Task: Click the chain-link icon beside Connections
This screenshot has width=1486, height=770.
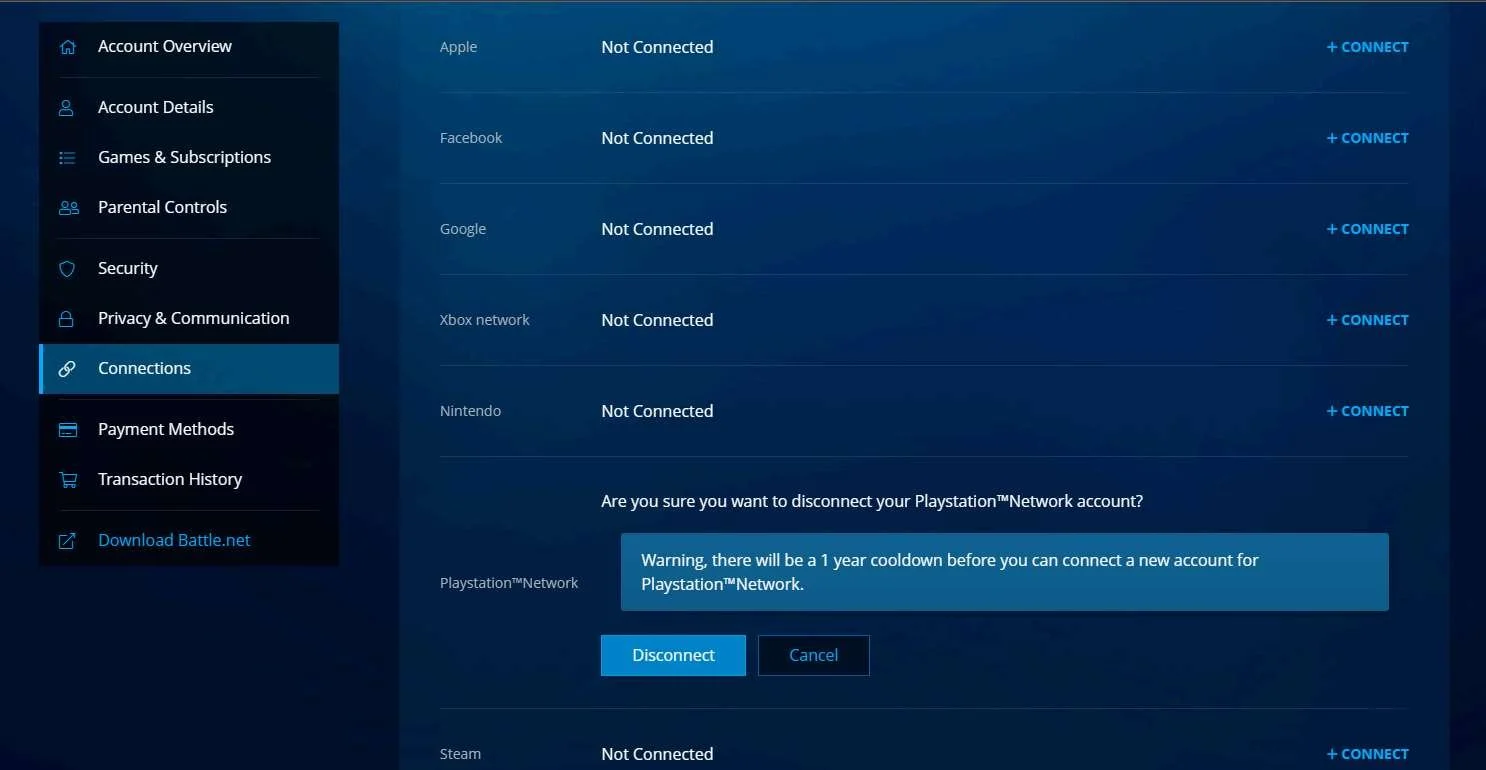Action: tap(67, 369)
